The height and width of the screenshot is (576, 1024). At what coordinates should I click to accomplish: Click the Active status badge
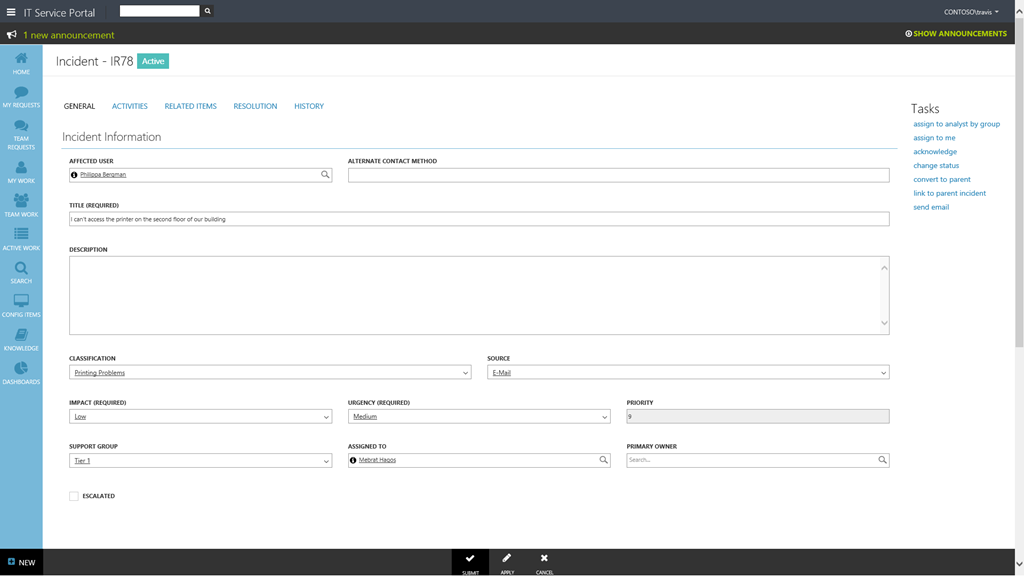pyautogui.click(x=153, y=61)
